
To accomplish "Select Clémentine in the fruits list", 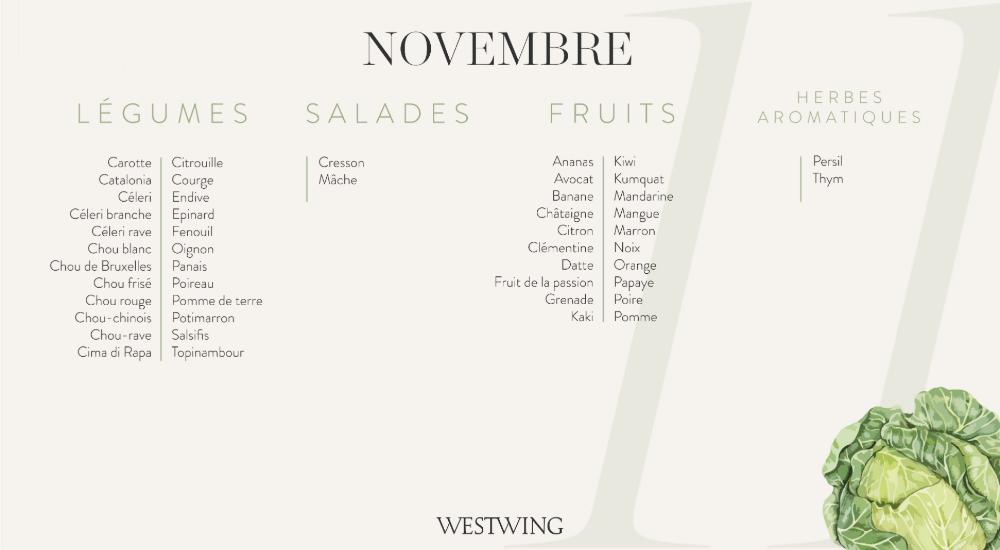I will pyautogui.click(x=561, y=248).
